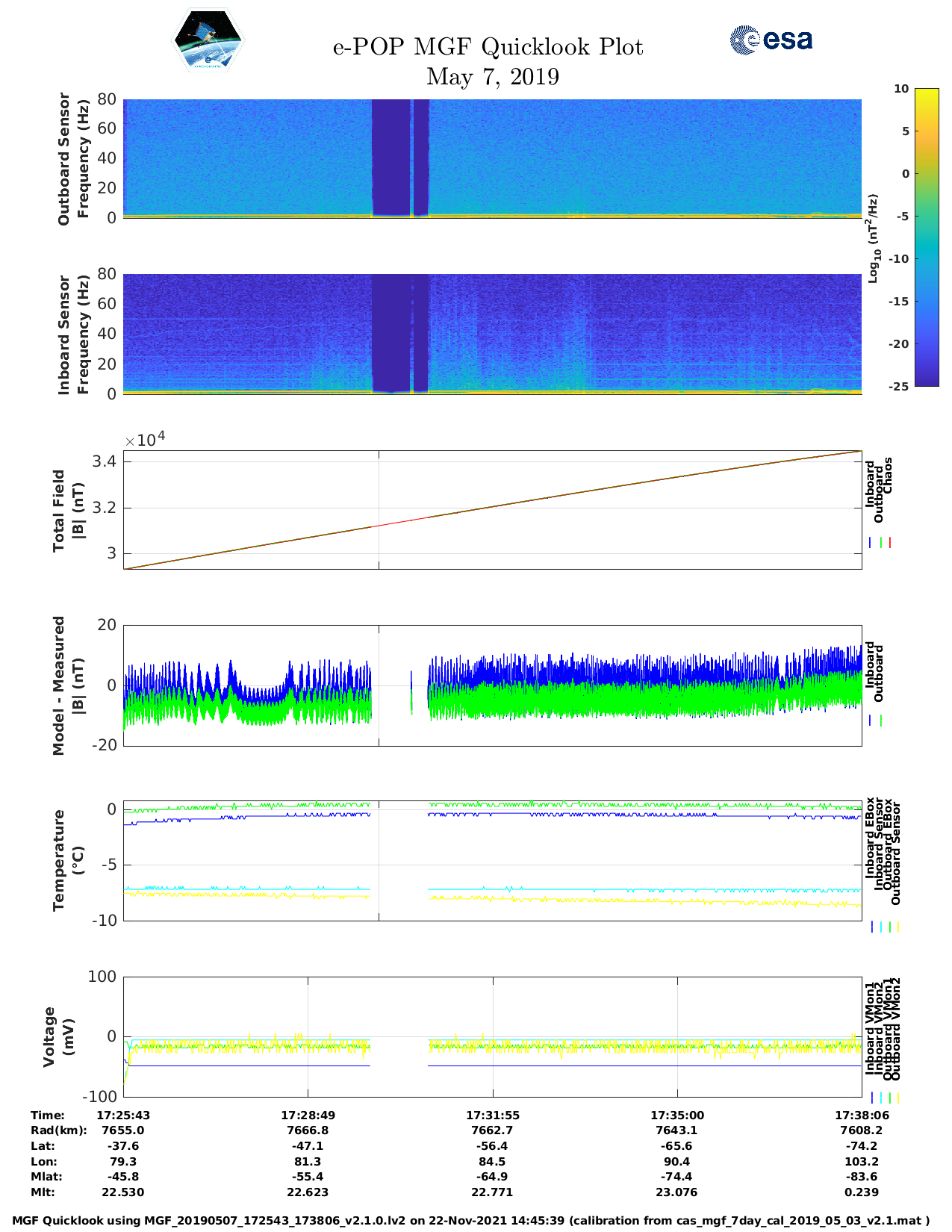
Task: Click the blue Inboard EBox temperature legend marker
Action: pyautogui.click(x=872, y=927)
